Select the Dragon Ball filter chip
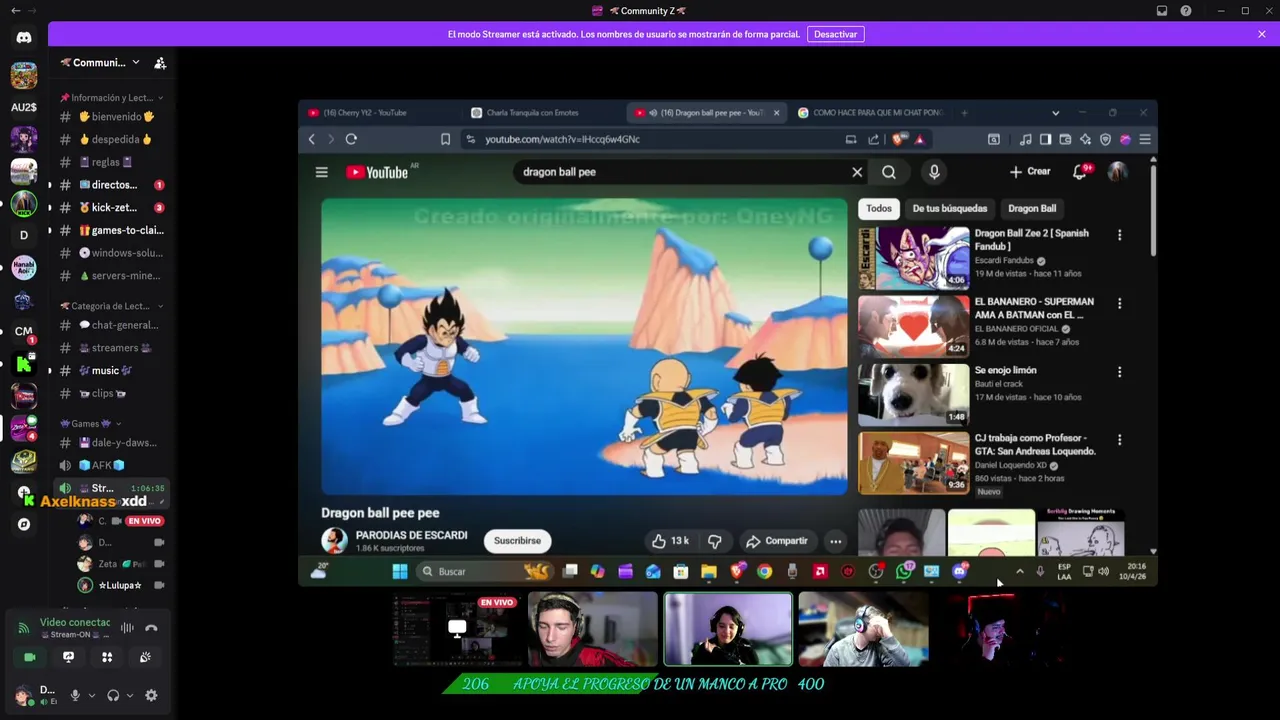Image resolution: width=1280 pixels, height=720 pixels. [x=1032, y=208]
